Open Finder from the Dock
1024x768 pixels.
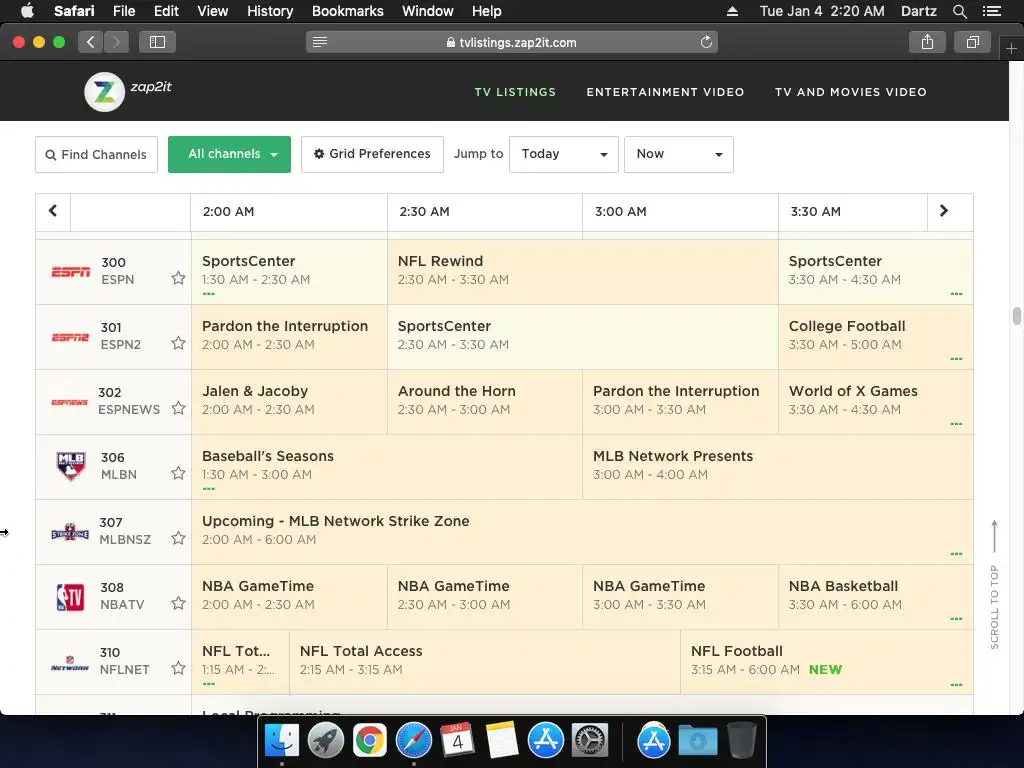pos(281,741)
